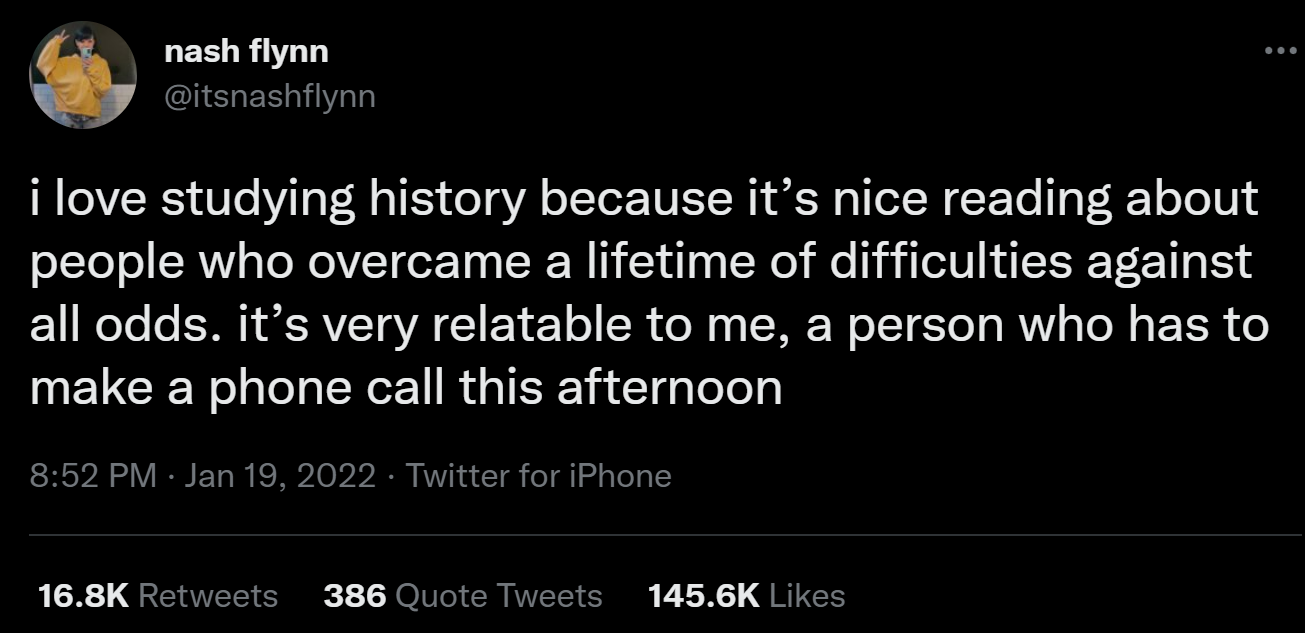Click the last line mentioning a phone call
The width and height of the screenshot is (1305, 633).
click(406, 387)
